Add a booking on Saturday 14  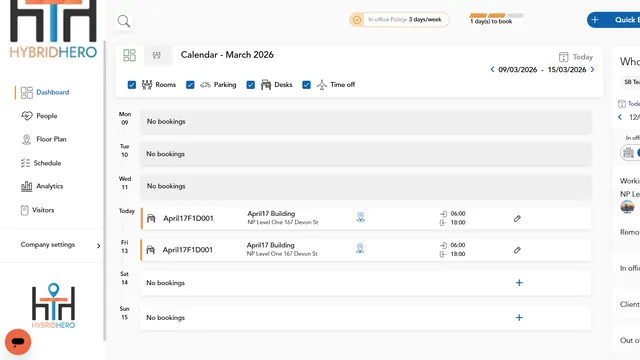click(519, 283)
